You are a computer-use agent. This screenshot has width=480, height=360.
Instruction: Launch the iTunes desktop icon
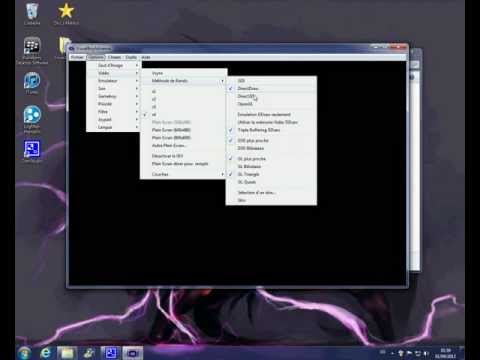[x=32, y=83]
